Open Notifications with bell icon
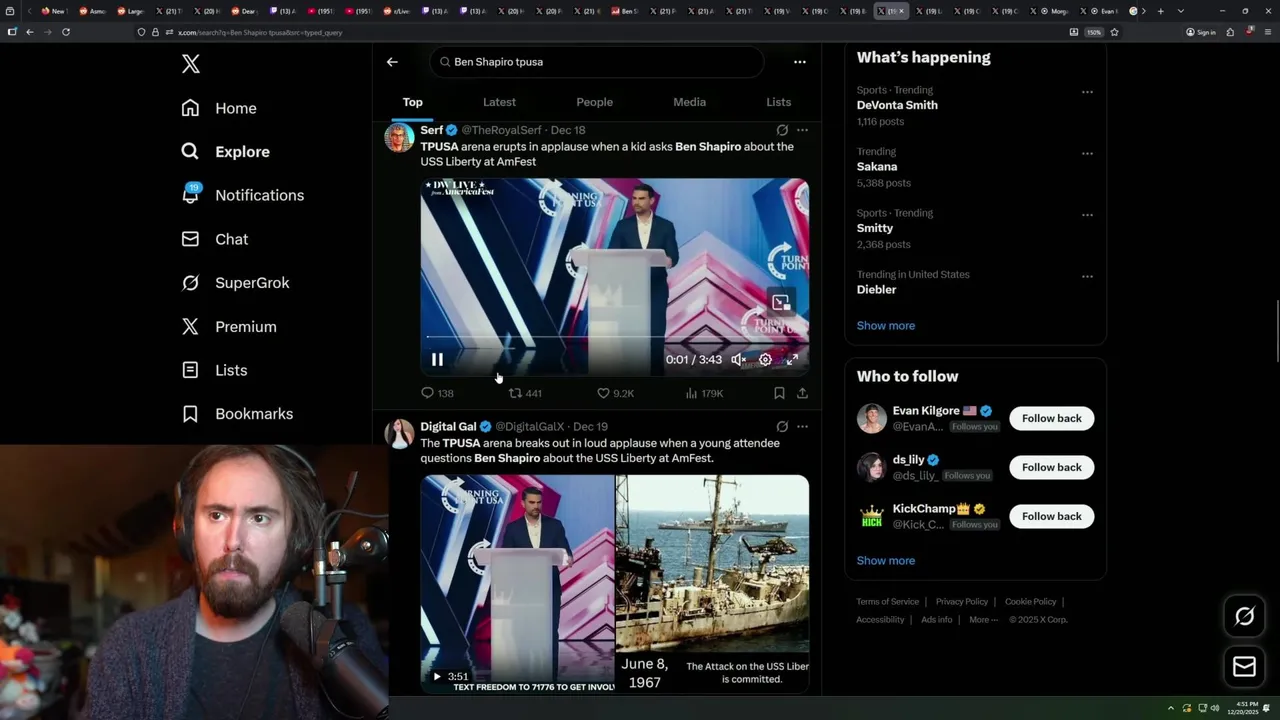The image size is (1280, 720). (242, 195)
